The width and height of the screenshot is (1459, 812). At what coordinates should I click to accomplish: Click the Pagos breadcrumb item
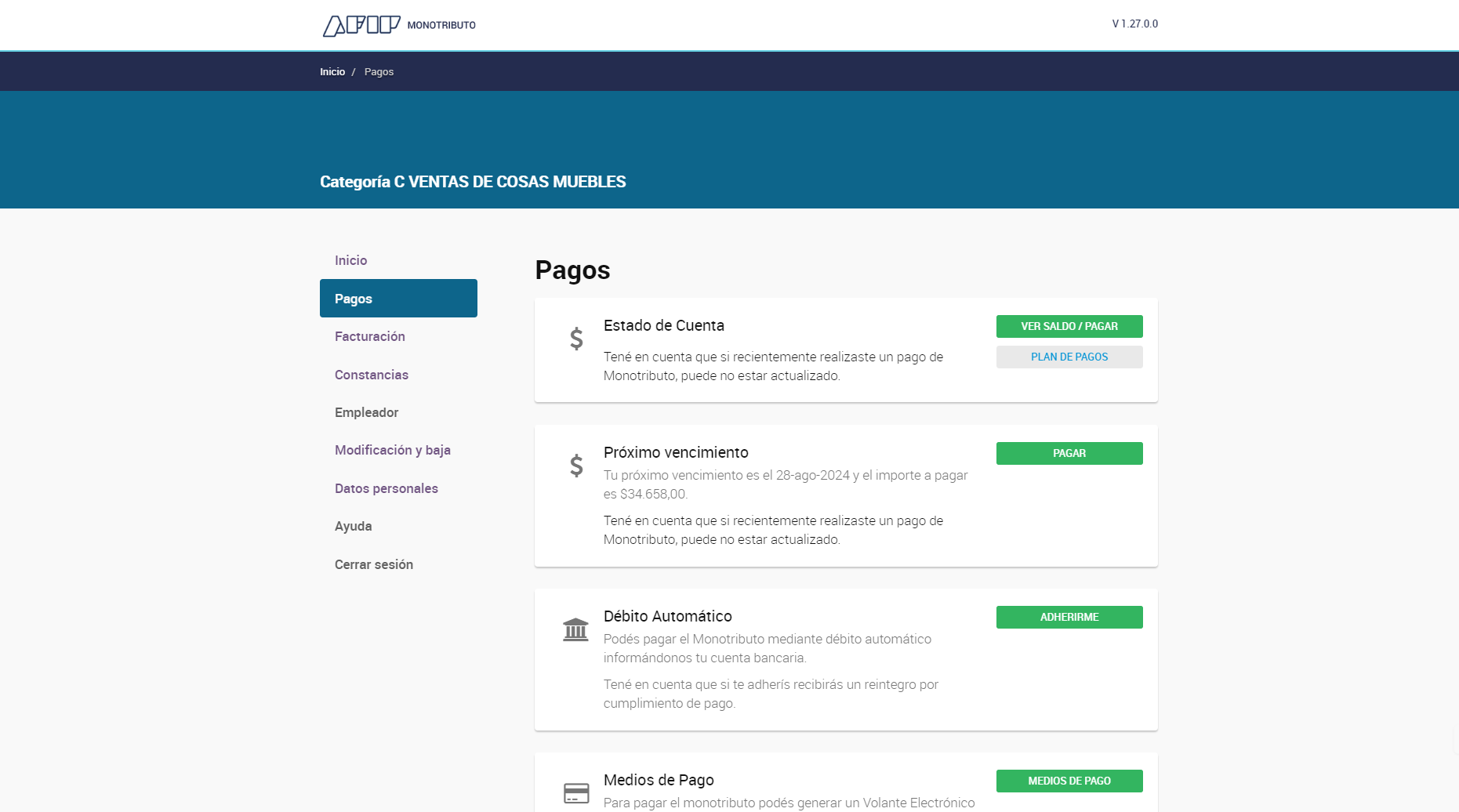tap(379, 71)
